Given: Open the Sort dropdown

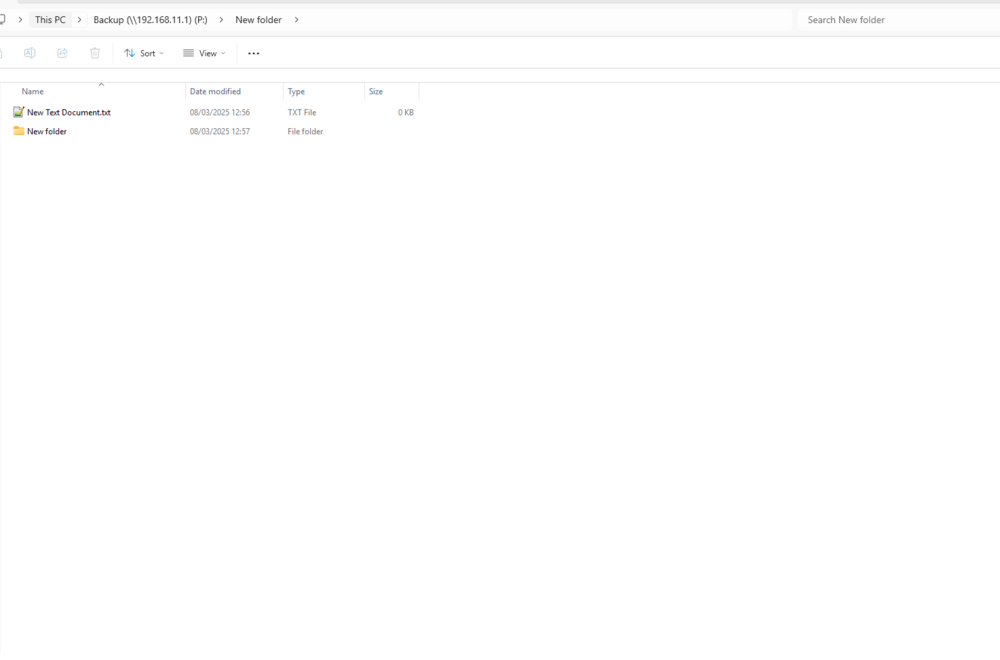Looking at the screenshot, I should [143, 54].
